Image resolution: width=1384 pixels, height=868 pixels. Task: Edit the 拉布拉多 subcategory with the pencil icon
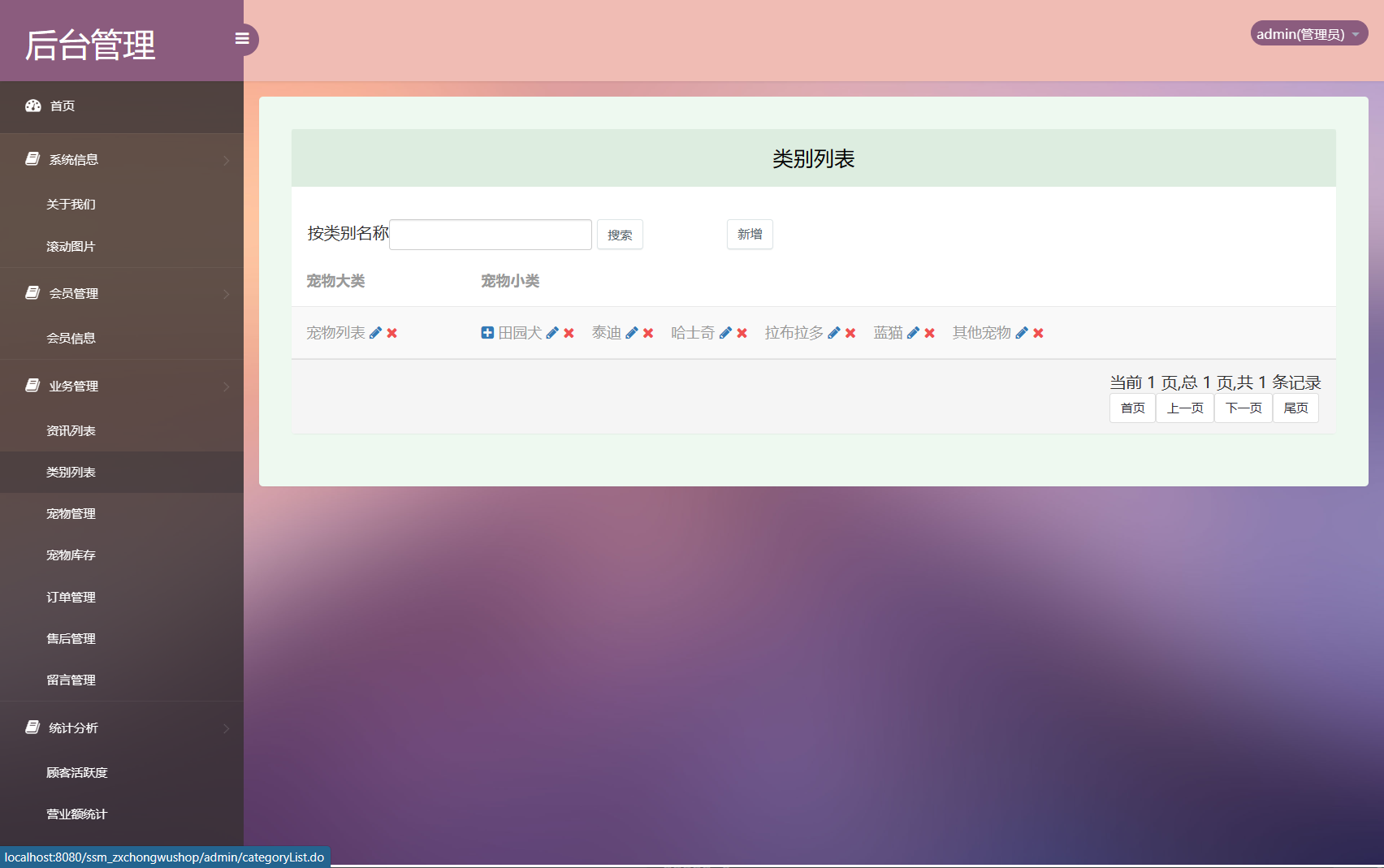click(833, 332)
